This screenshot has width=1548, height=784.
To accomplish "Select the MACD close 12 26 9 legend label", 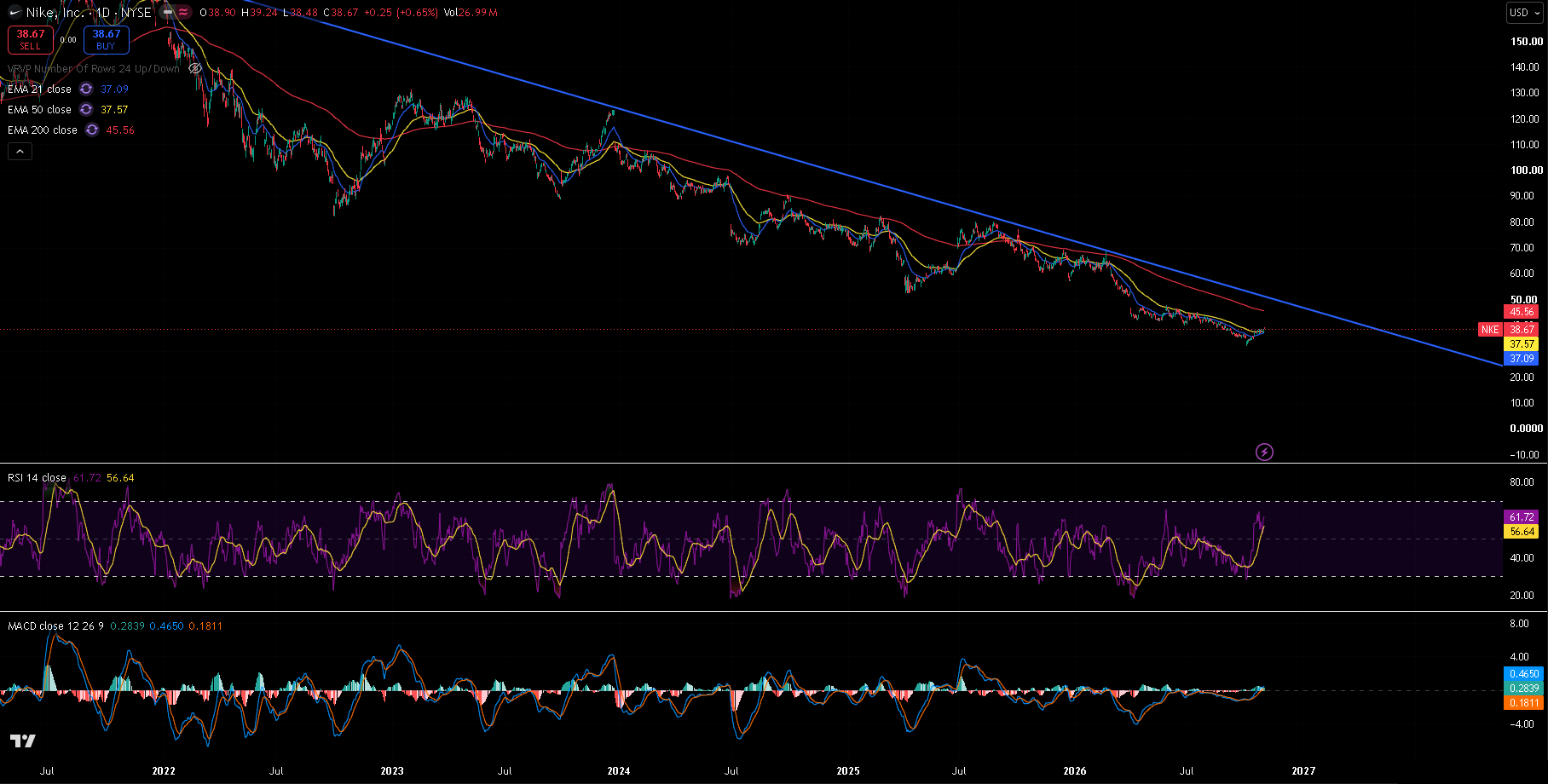I will [55, 626].
